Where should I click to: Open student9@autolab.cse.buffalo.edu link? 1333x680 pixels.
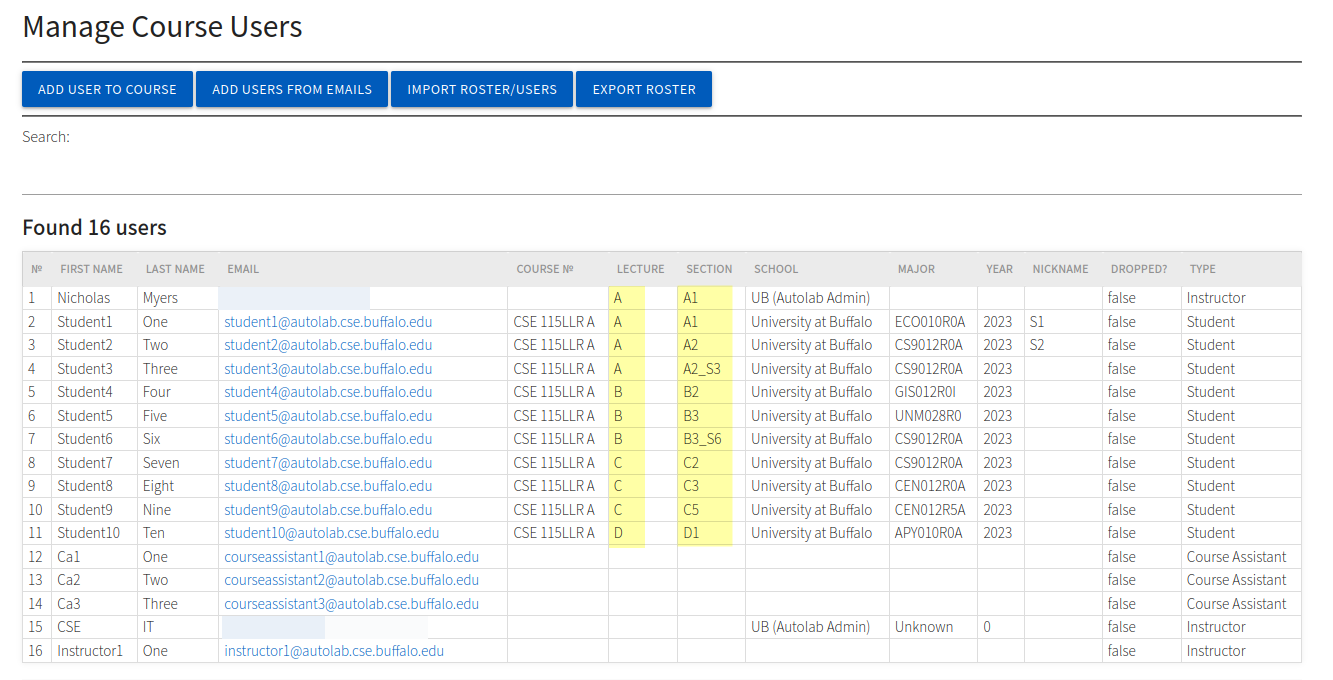tap(328, 510)
